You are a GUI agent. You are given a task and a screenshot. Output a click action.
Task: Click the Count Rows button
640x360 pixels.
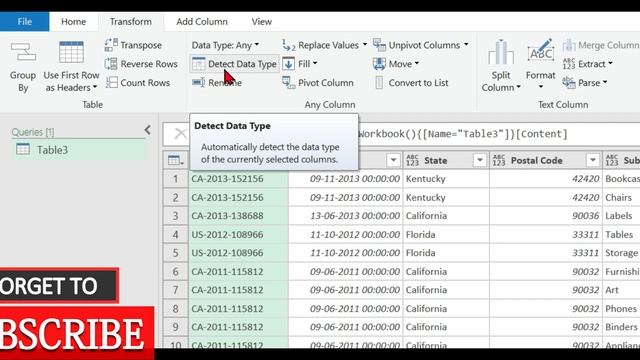click(138, 82)
